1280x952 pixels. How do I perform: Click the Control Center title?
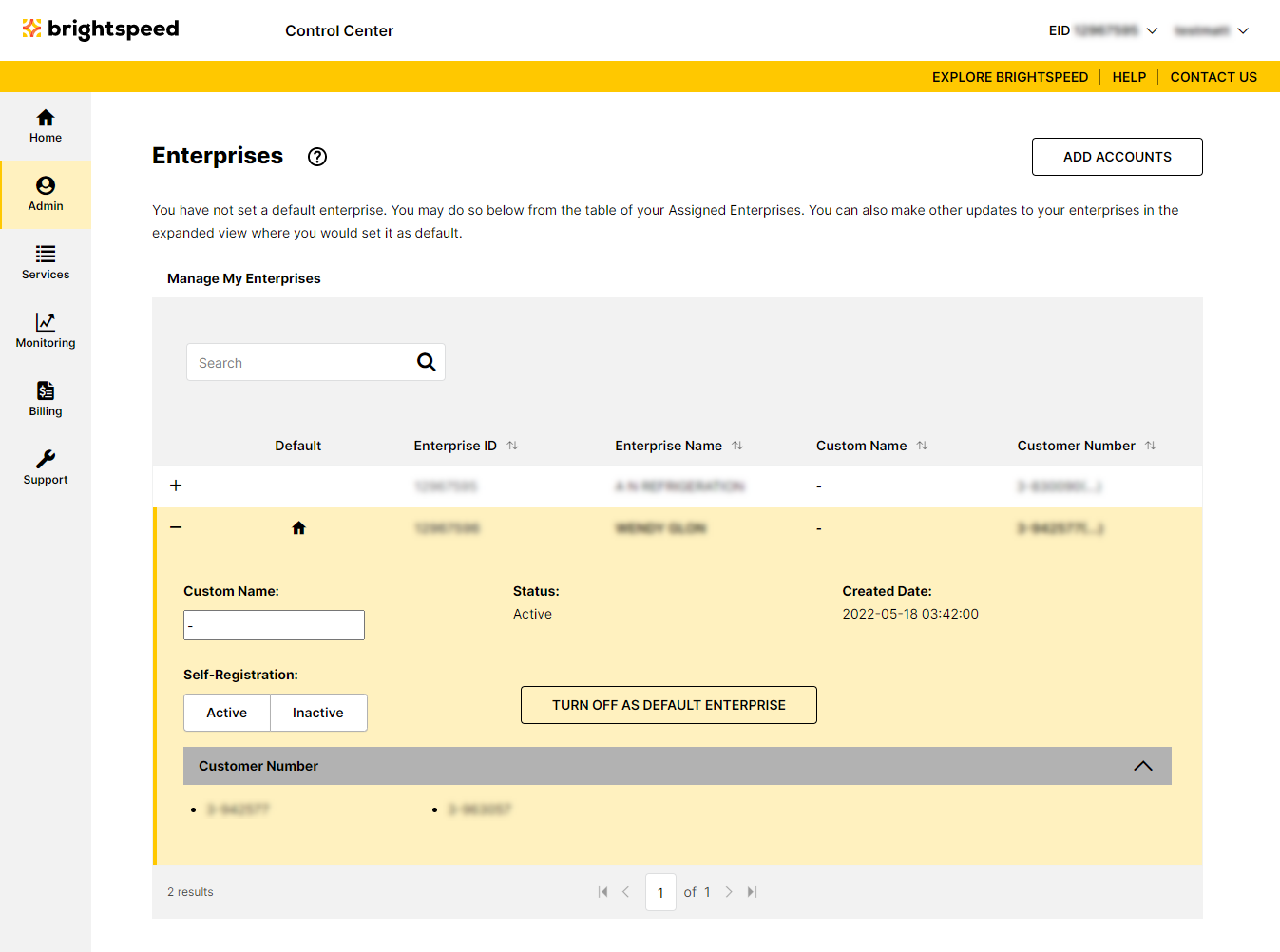[x=339, y=30]
